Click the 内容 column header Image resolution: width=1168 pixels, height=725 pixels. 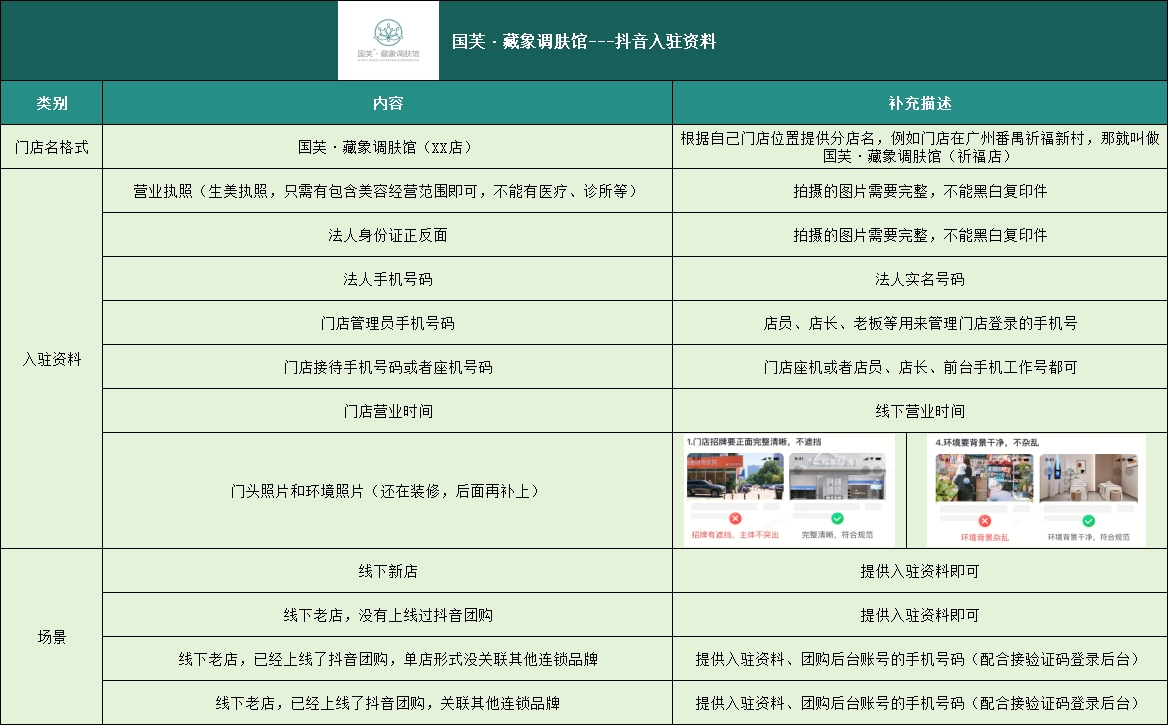[387, 103]
